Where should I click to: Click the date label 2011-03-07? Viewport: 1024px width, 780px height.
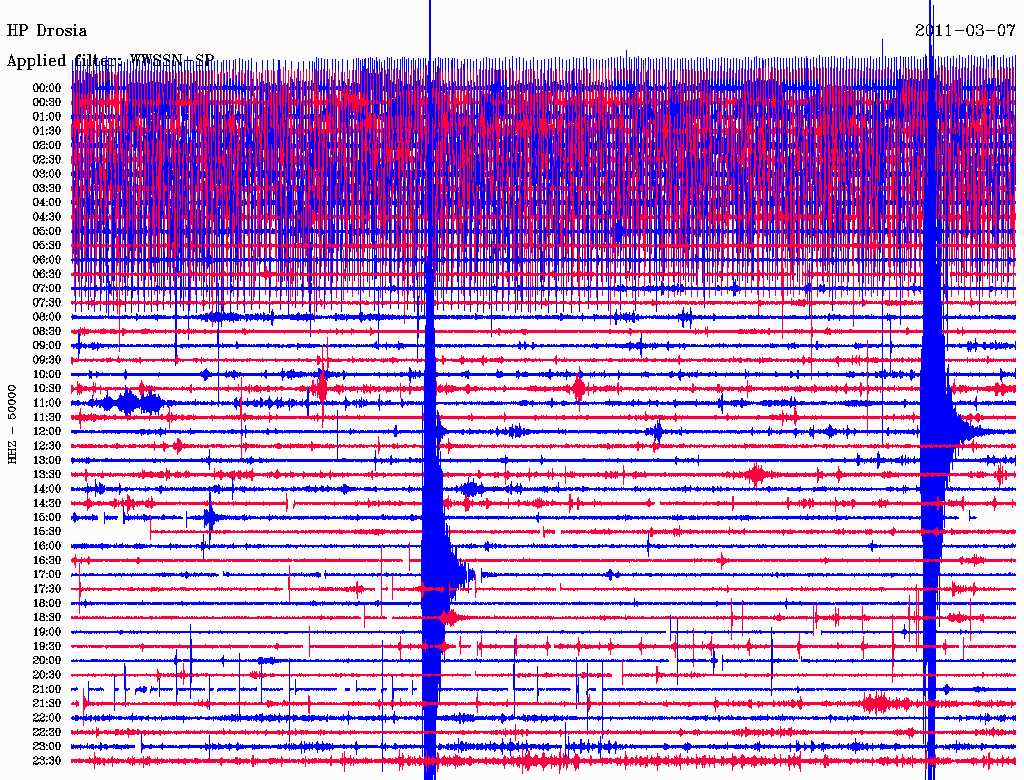[965, 31]
